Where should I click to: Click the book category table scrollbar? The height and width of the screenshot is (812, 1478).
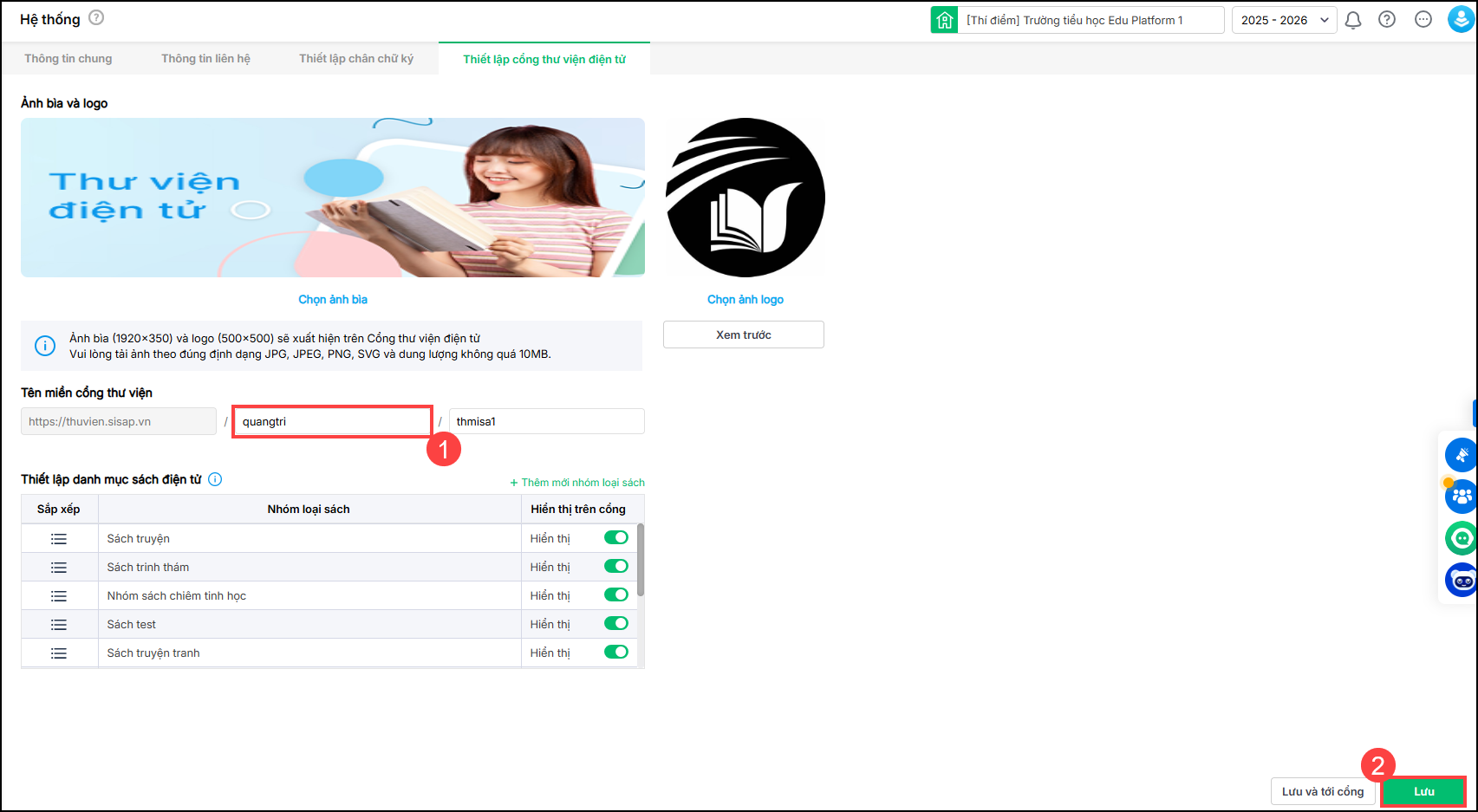pos(641,560)
